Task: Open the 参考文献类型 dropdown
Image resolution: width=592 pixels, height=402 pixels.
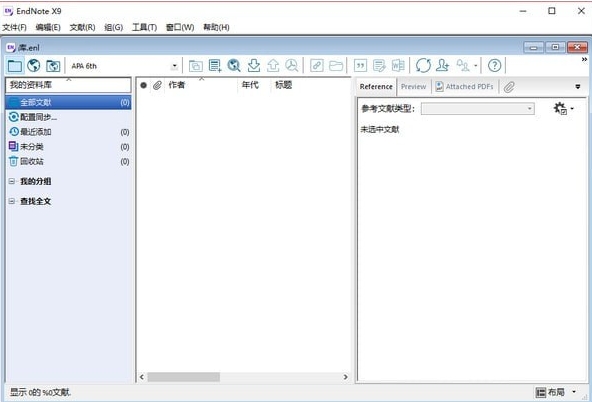Action: pyautogui.click(x=478, y=109)
